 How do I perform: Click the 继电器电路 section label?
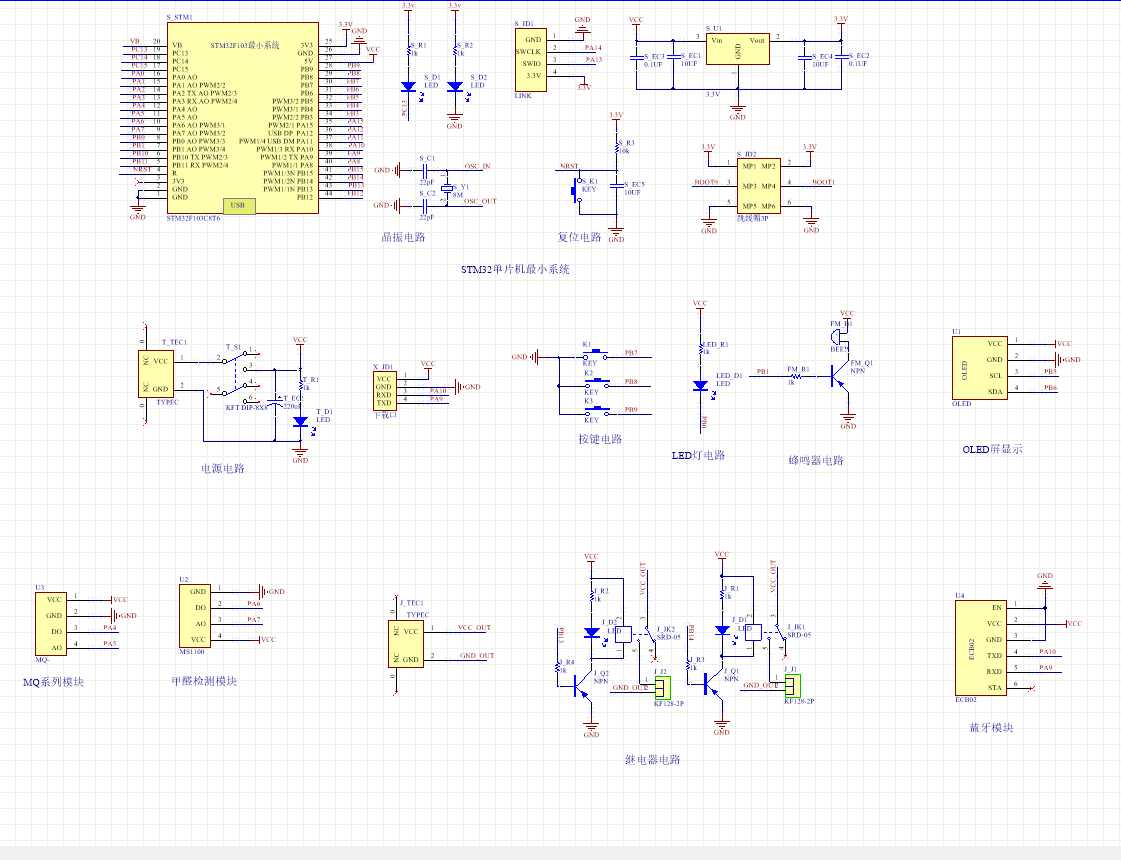click(652, 760)
